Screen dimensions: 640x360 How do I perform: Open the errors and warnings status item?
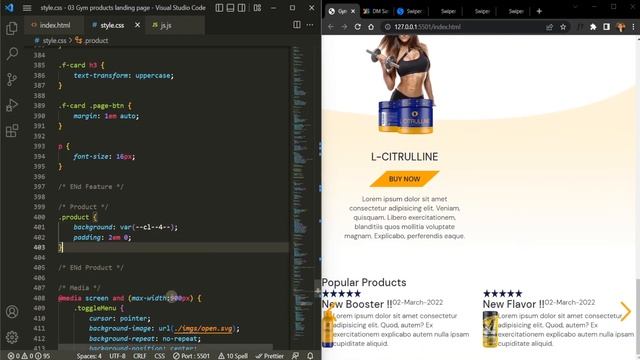[29, 356]
